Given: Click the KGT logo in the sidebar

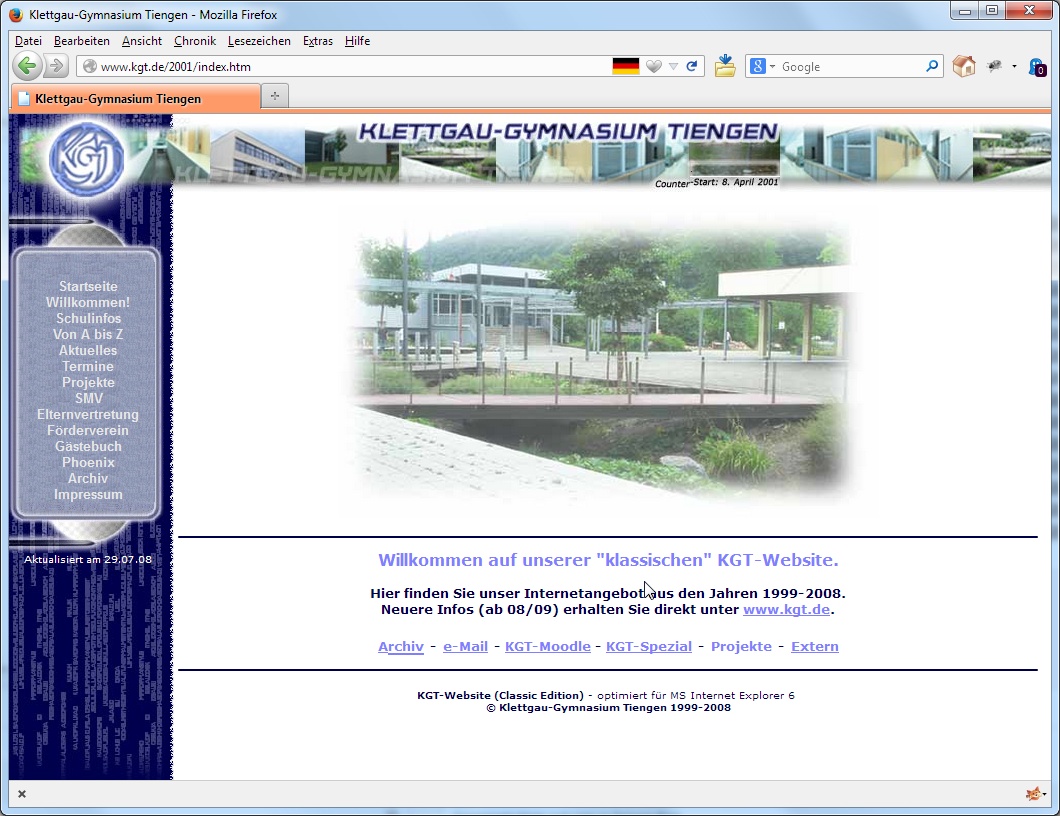Looking at the screenshot, I should 87,160.
